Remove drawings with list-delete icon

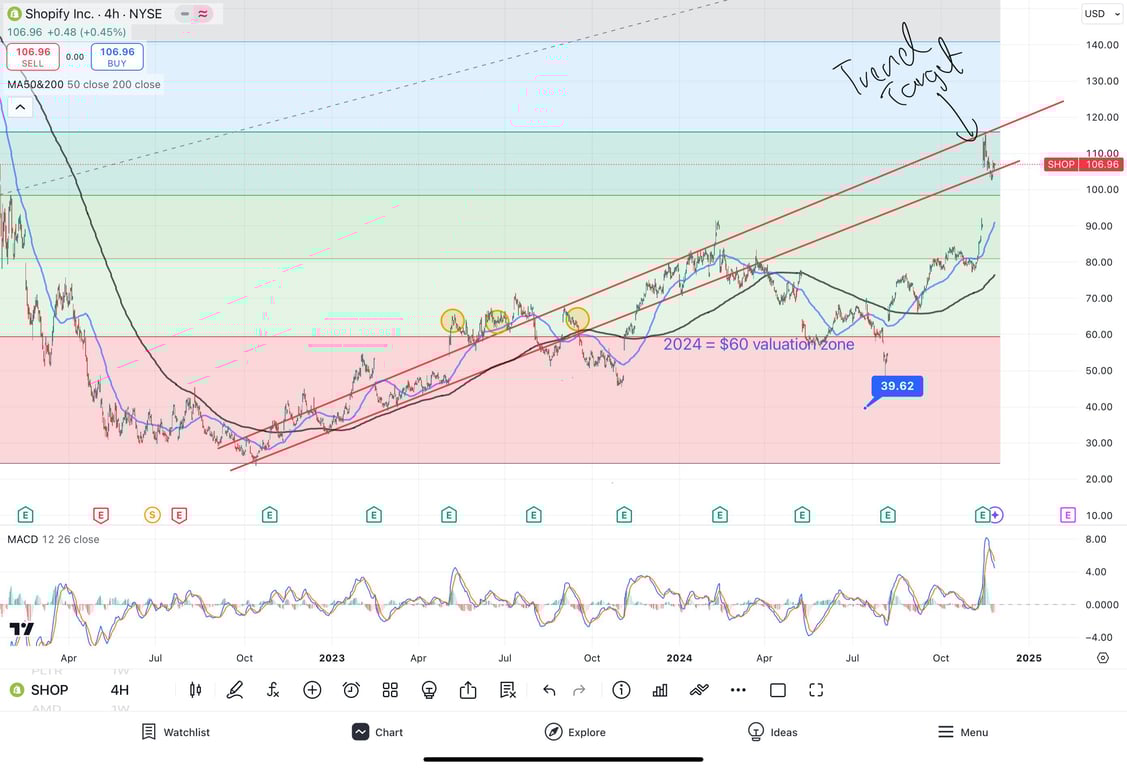[507, 690]
